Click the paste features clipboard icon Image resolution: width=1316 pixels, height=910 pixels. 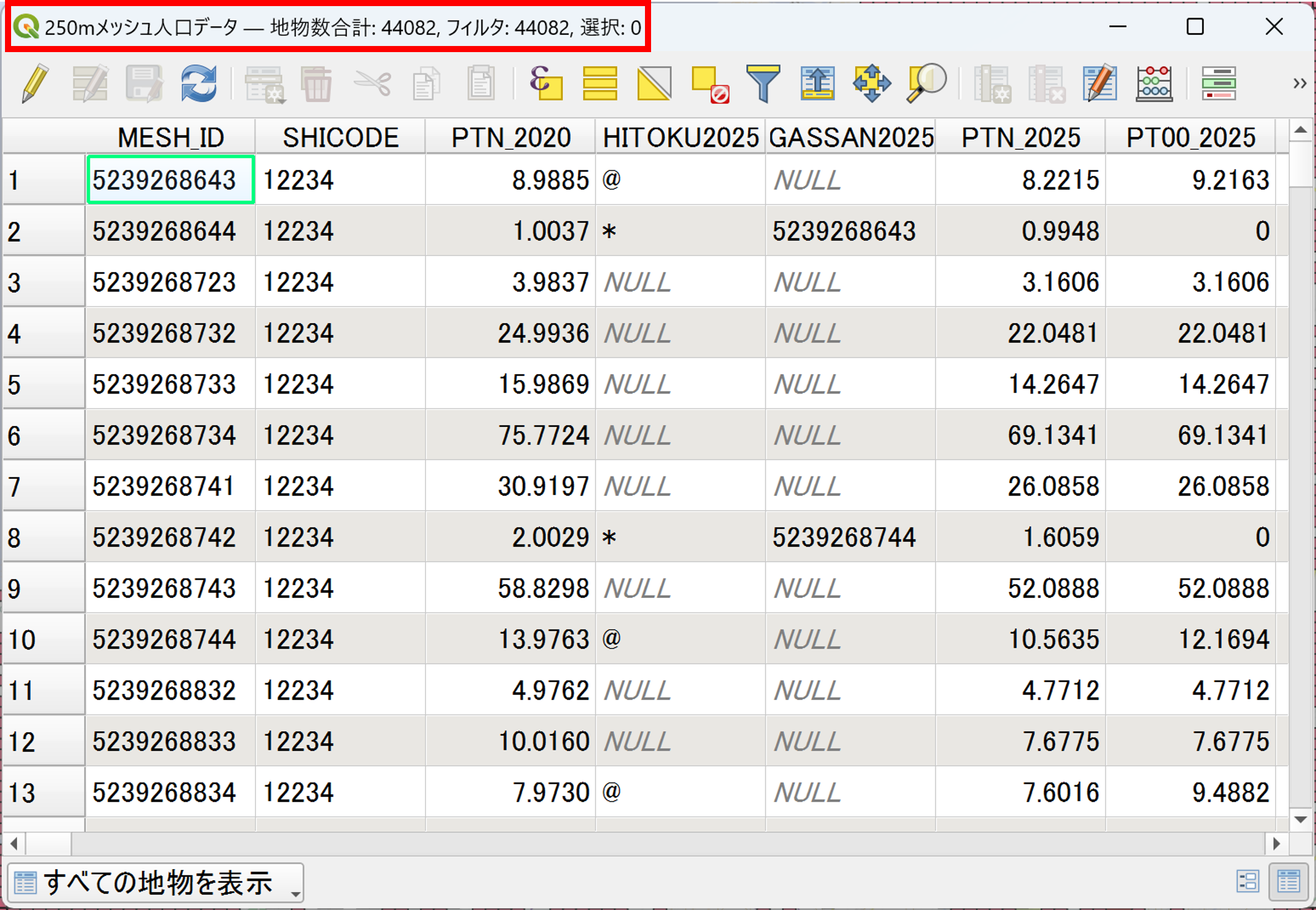[x=480, y=84]
